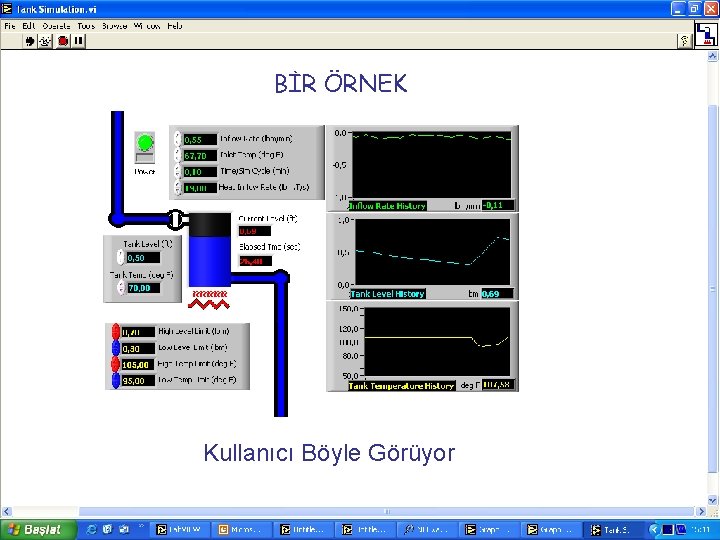This screenshot has height=540, width=720.
Task: Click the red Abort Execution button
Action: point(62,41)
